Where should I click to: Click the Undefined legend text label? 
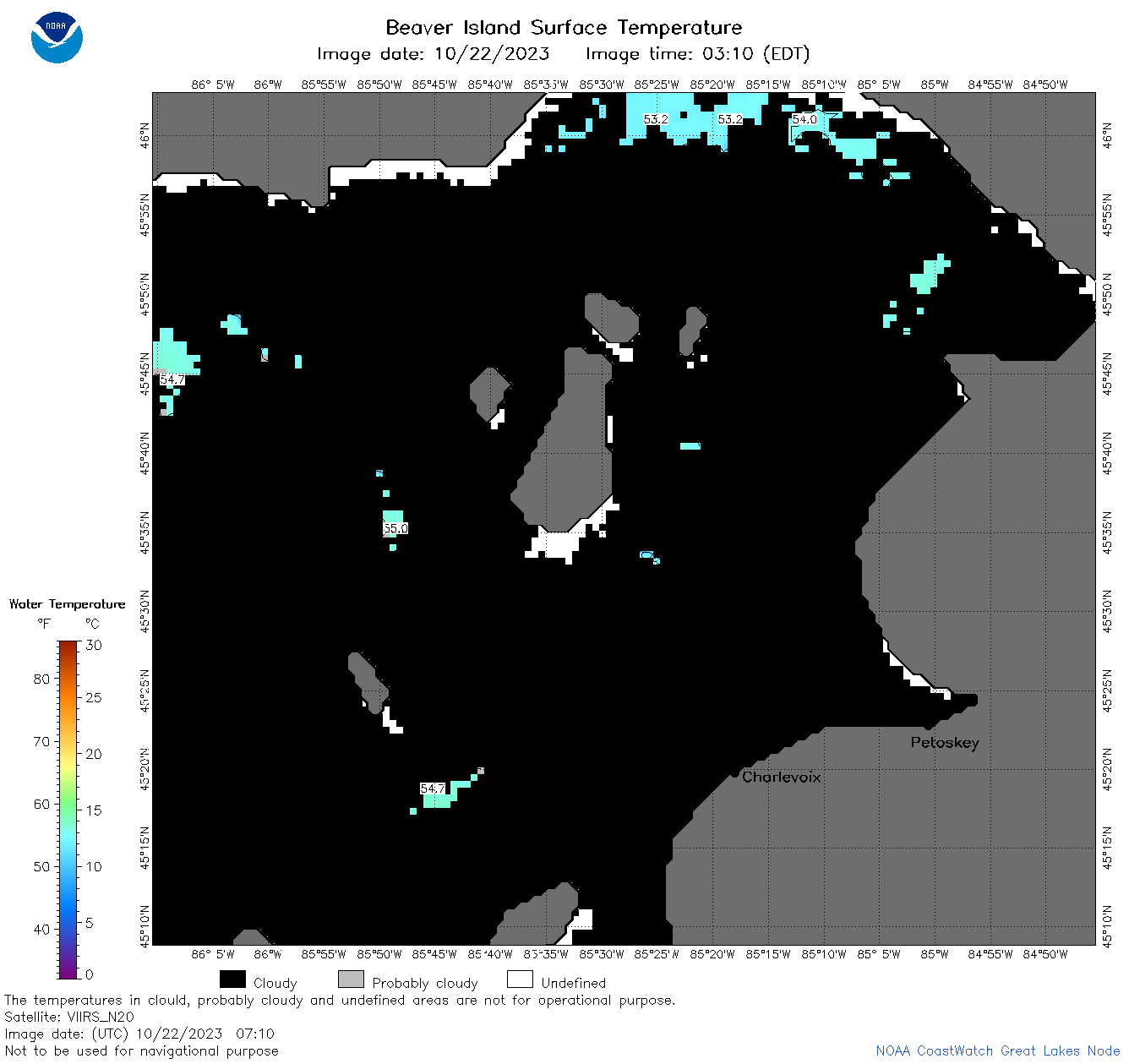coord(574,983)
